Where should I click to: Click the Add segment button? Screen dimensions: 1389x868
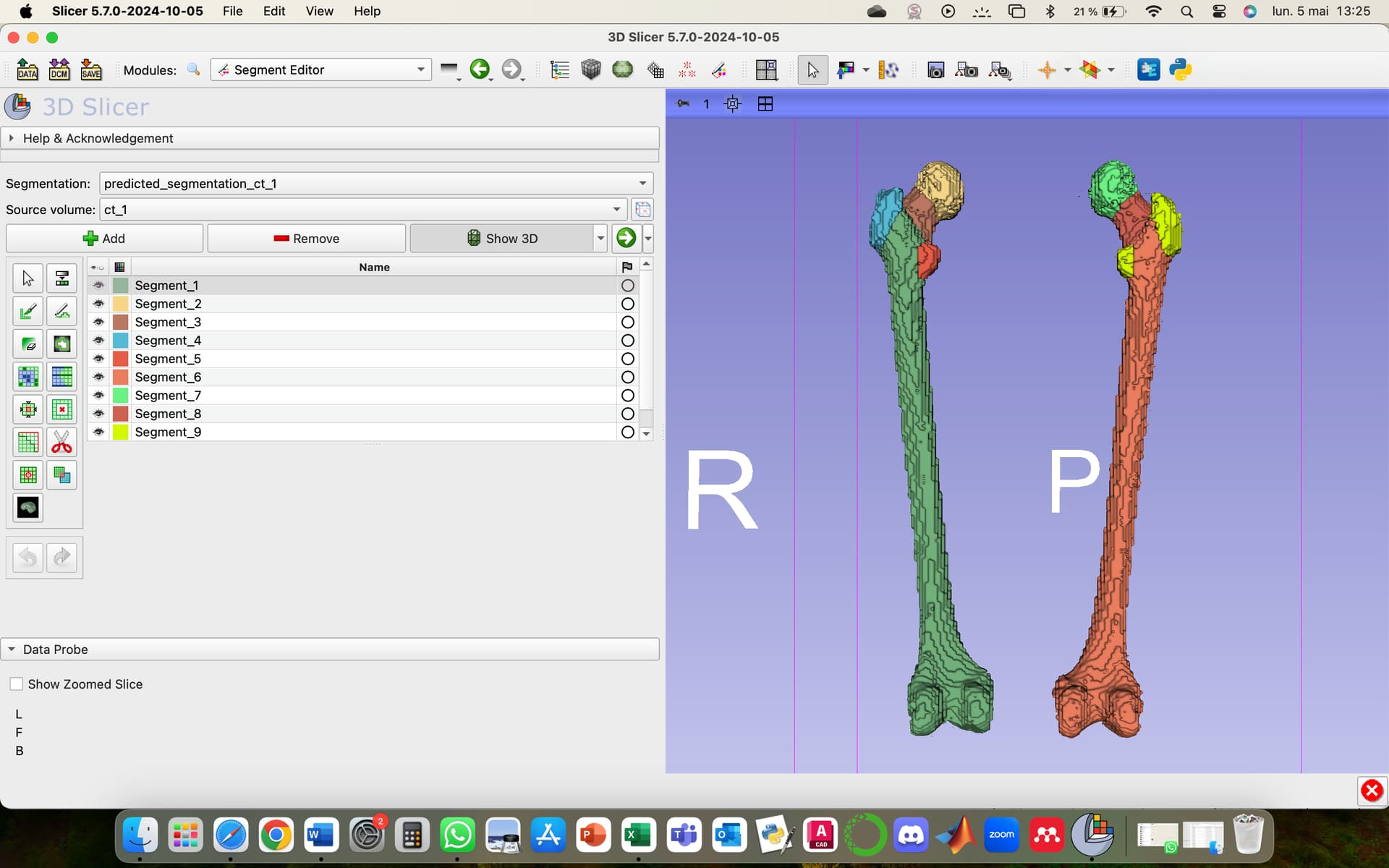coord(104,238)
